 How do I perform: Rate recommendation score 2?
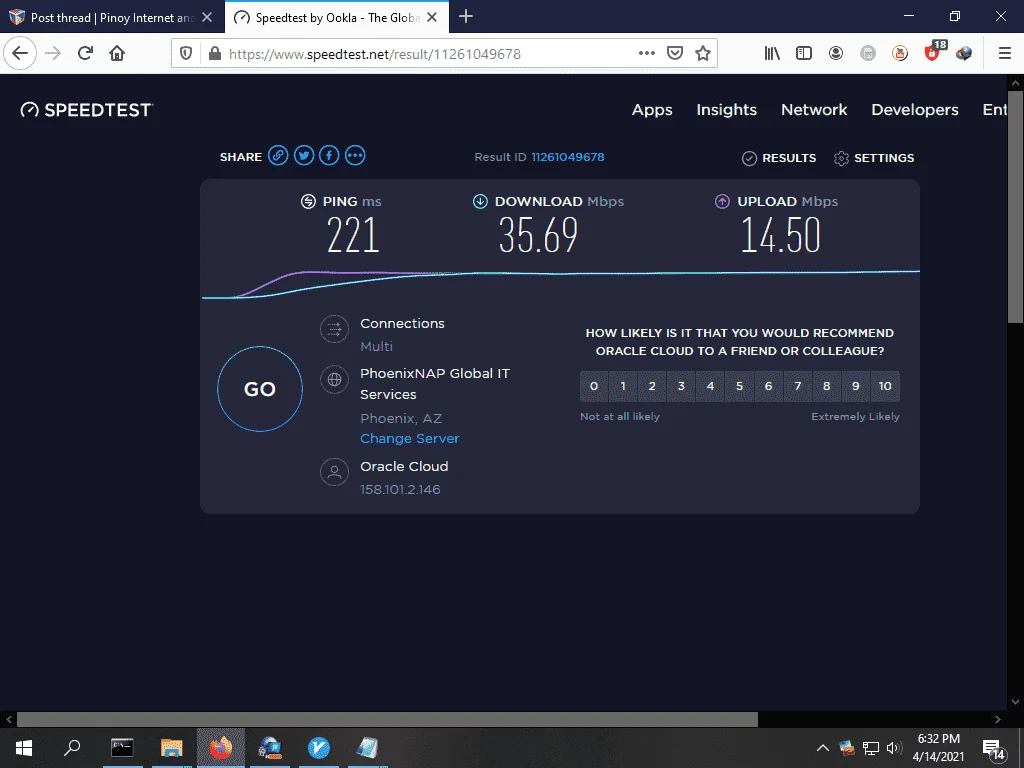[652, 386]
